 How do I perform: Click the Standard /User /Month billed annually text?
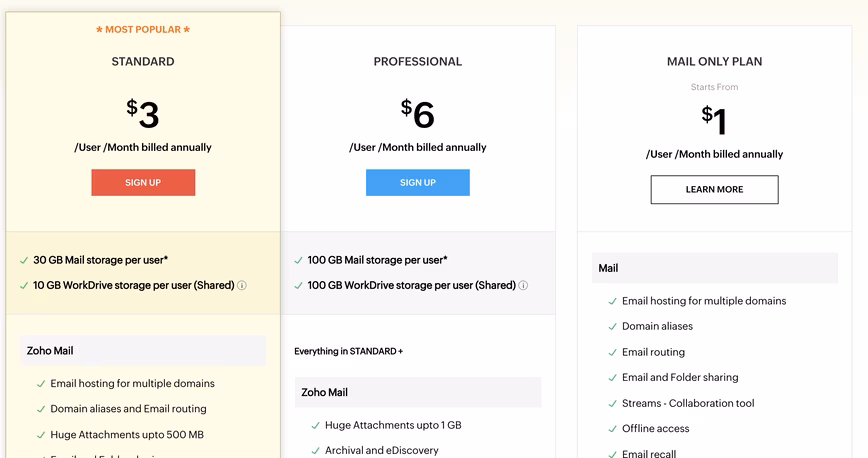pos(143,147)
